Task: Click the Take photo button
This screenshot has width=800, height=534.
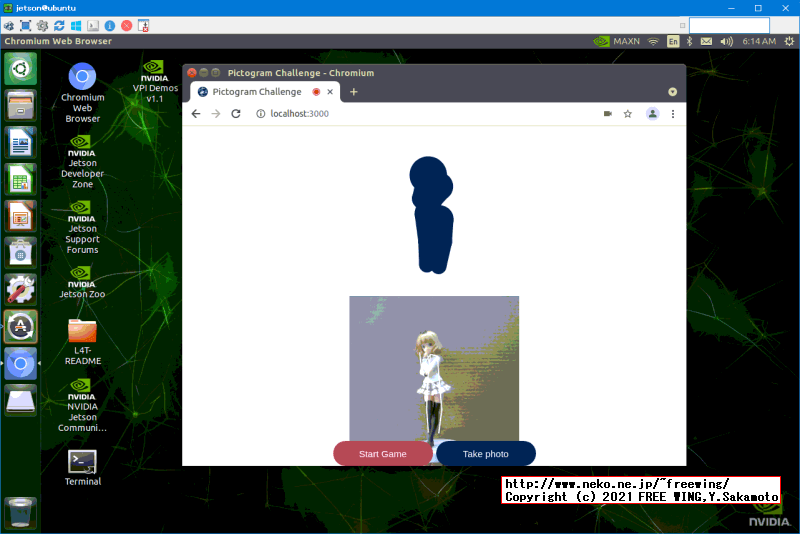Action: click(486, 453)
